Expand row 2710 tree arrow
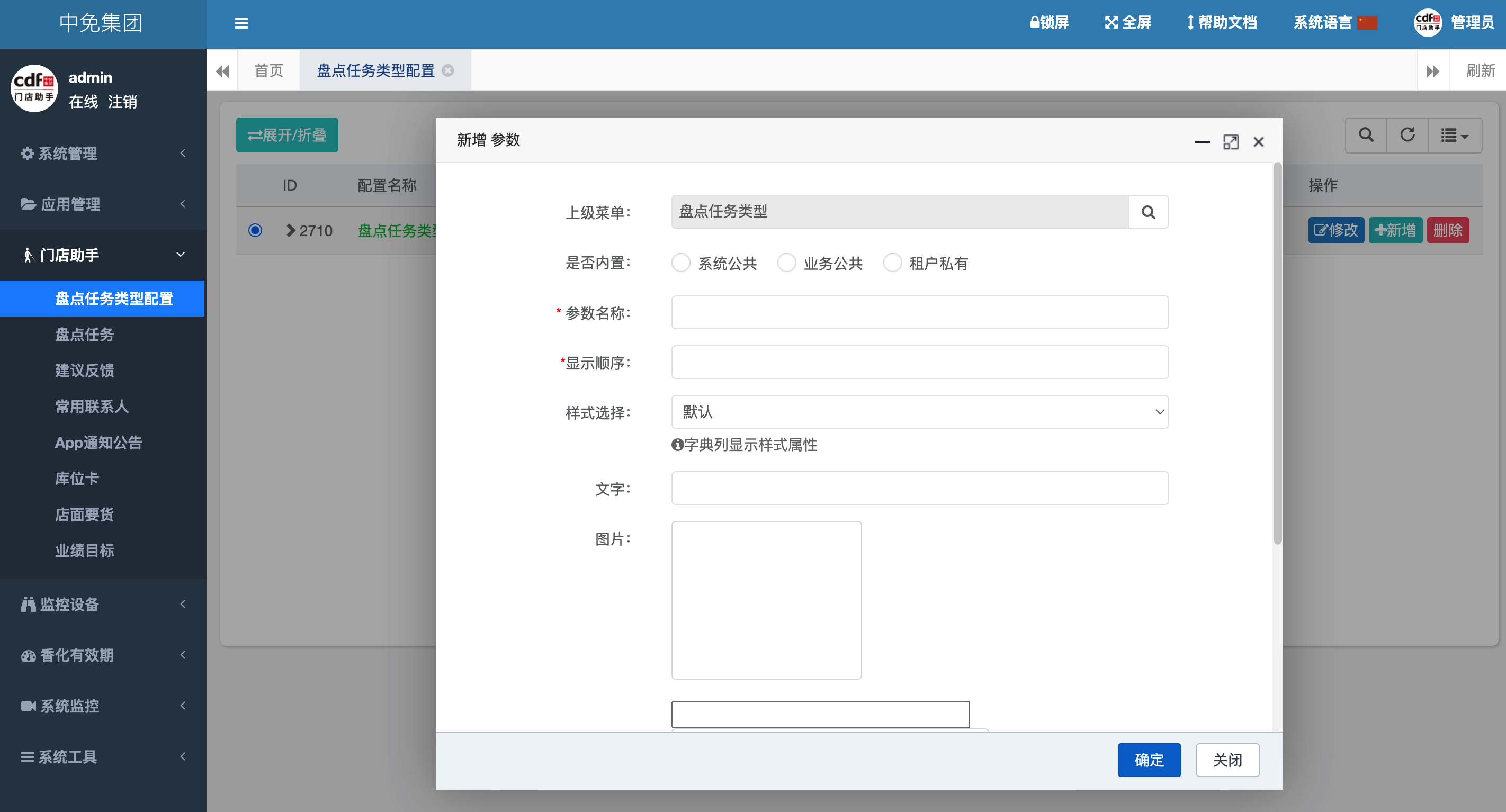 [291, 230]
